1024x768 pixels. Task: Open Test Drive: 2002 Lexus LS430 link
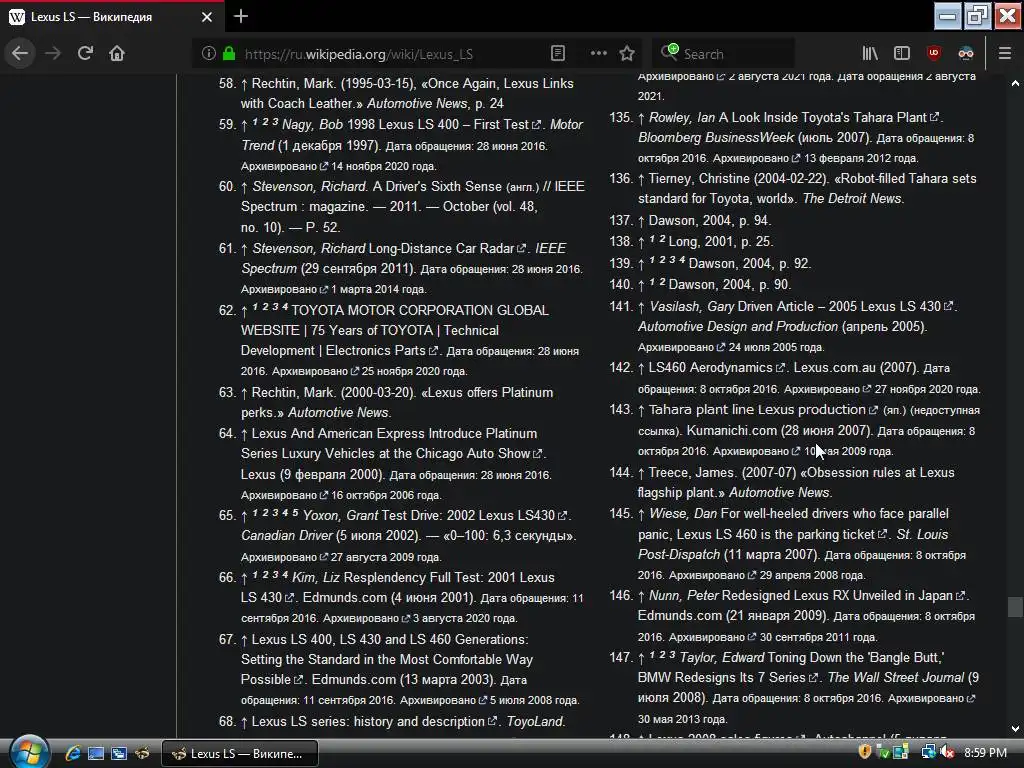(x=475, y=515)
